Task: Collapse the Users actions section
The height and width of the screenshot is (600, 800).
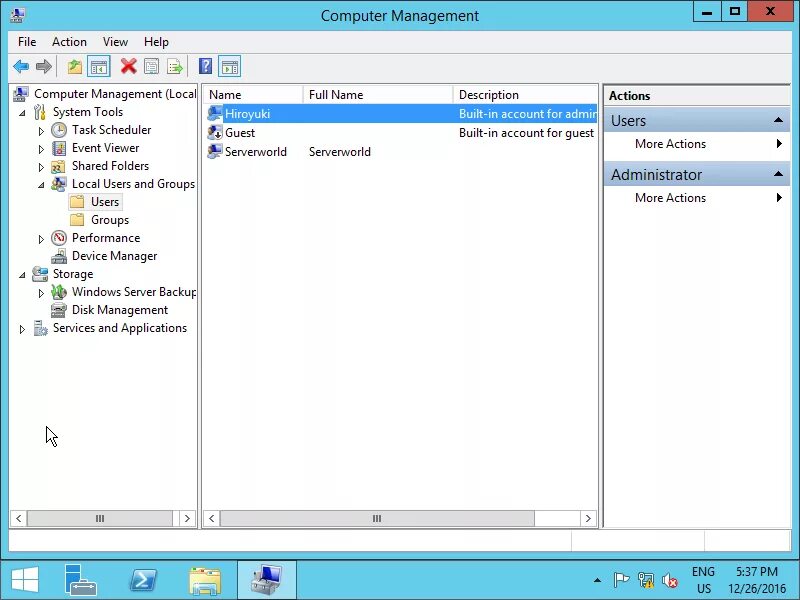Action: (x=778, y=120)
